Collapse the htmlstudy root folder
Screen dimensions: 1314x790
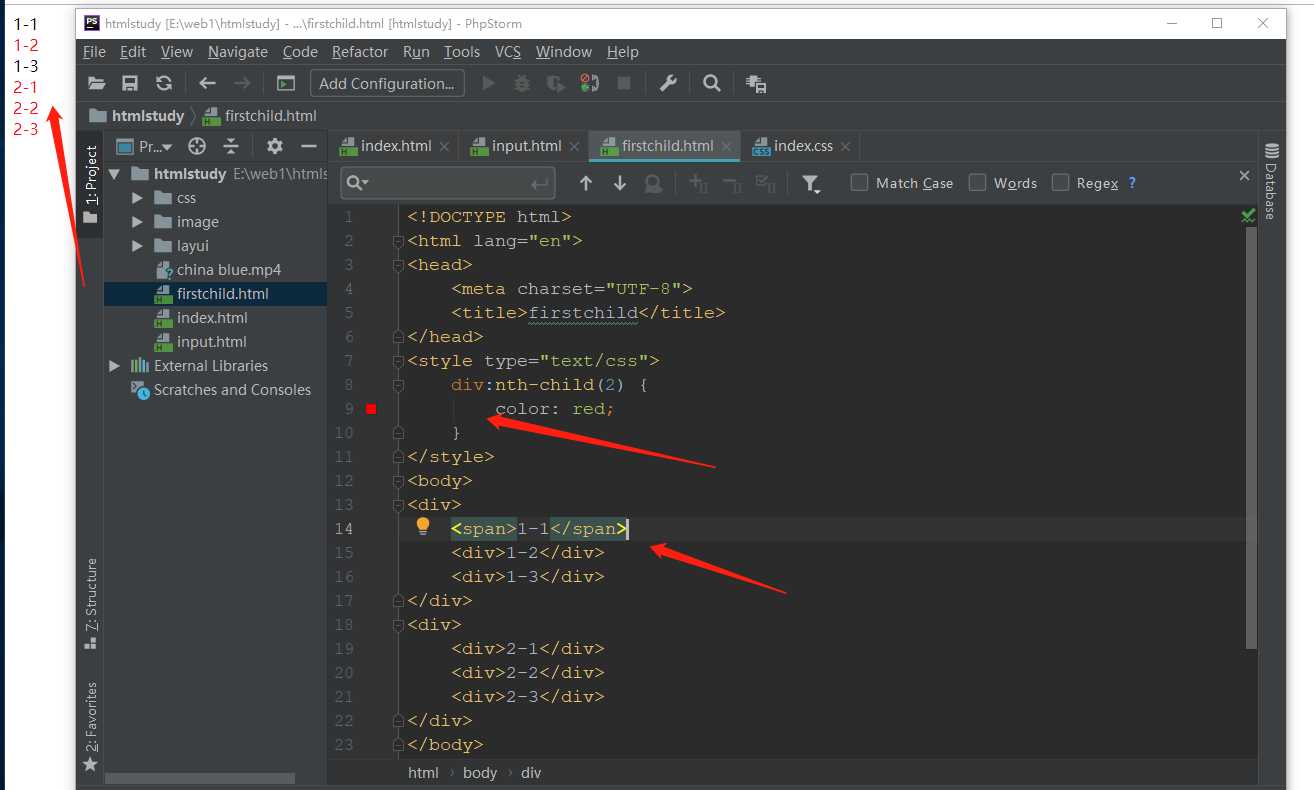click(x=115, y=174)
